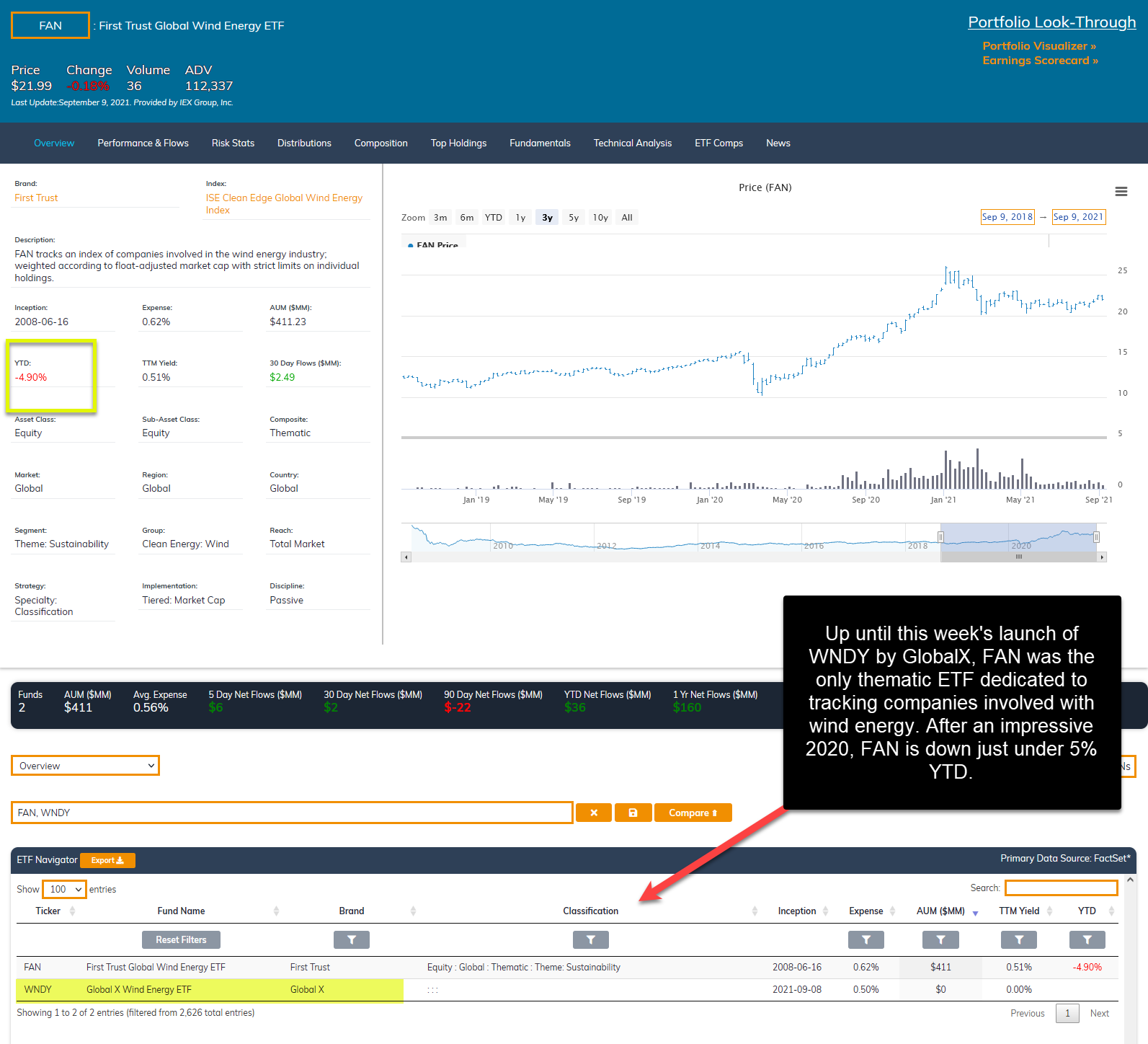Image resolution: width=1148 pixels, height=1044 pixels.
Task: Open the Portfolio Look-Through link
Action: pos(1051,22)
